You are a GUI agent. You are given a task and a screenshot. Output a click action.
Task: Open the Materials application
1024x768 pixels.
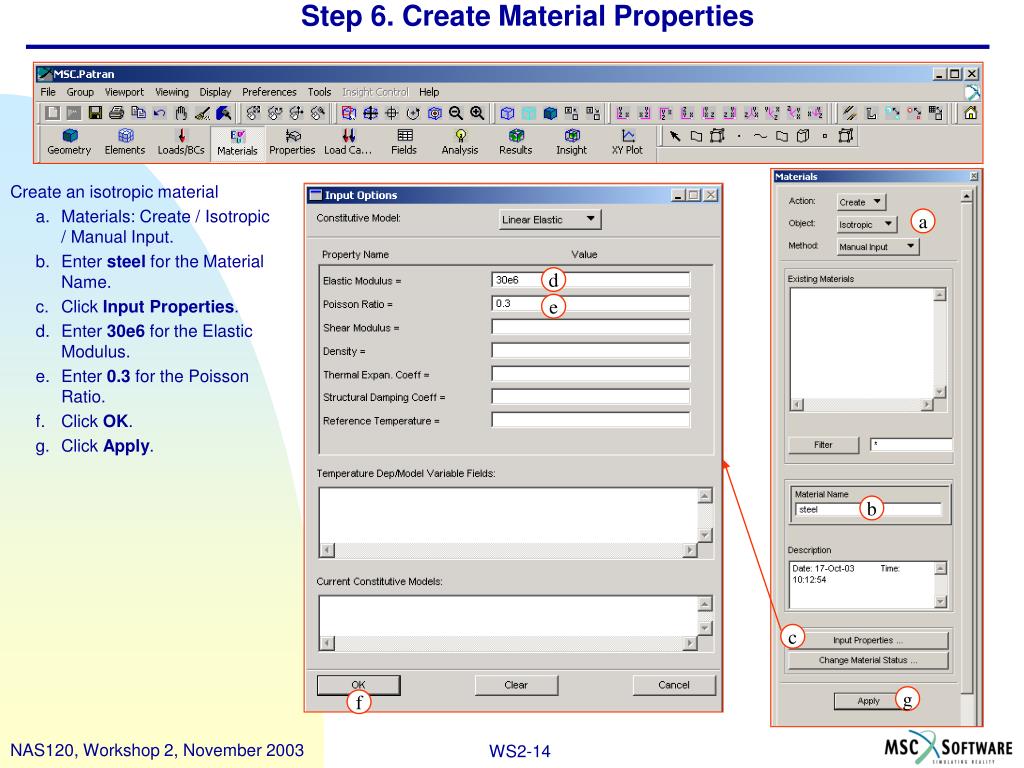pos(237,142)
